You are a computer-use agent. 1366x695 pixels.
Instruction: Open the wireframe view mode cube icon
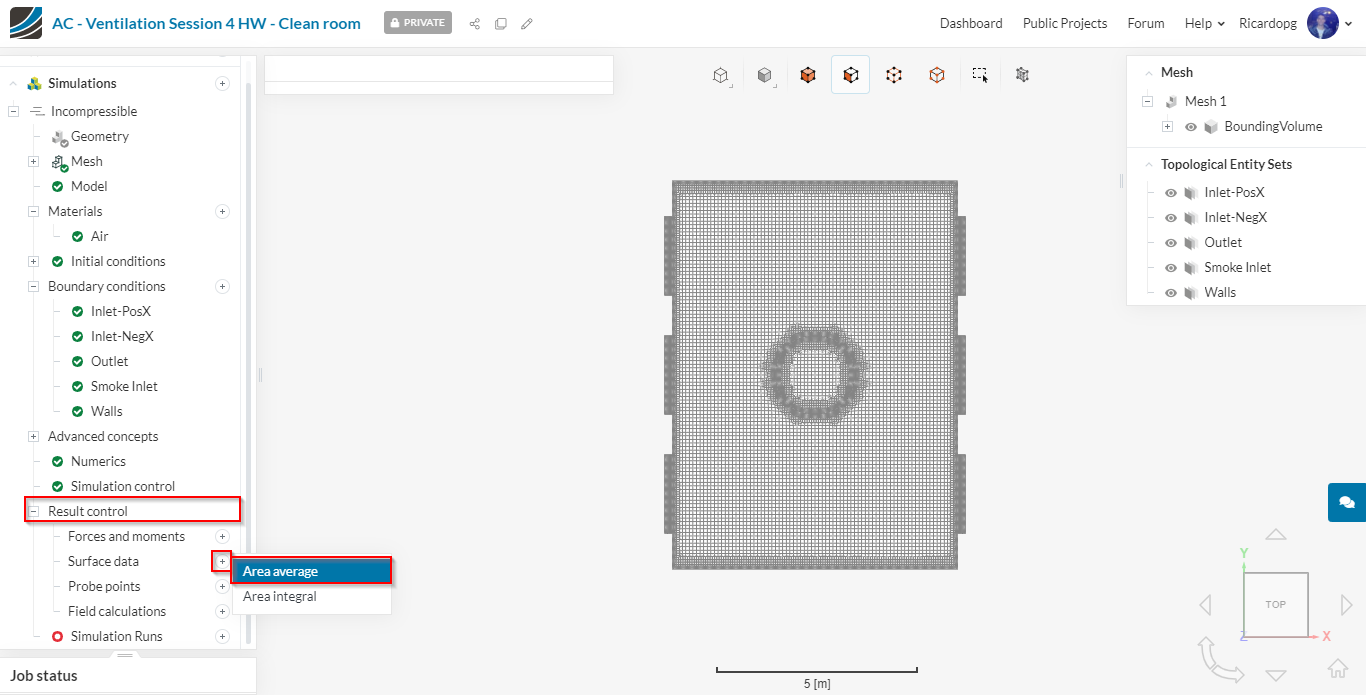tap(721, 75)
